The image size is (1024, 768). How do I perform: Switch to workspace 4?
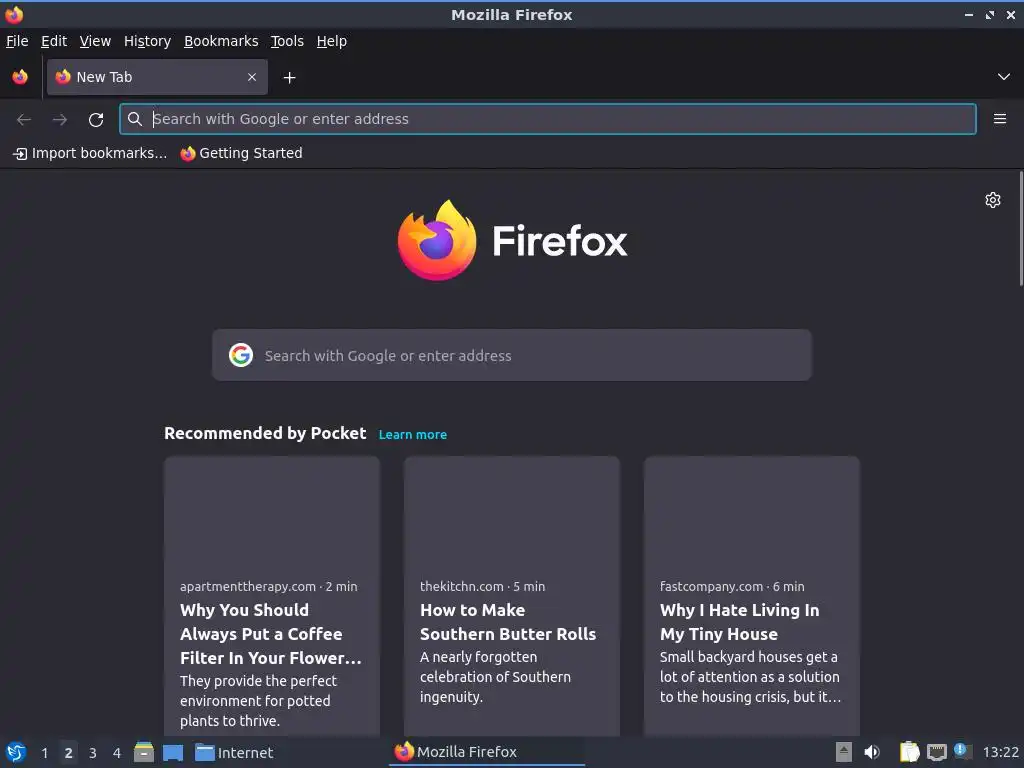[117, 753]
